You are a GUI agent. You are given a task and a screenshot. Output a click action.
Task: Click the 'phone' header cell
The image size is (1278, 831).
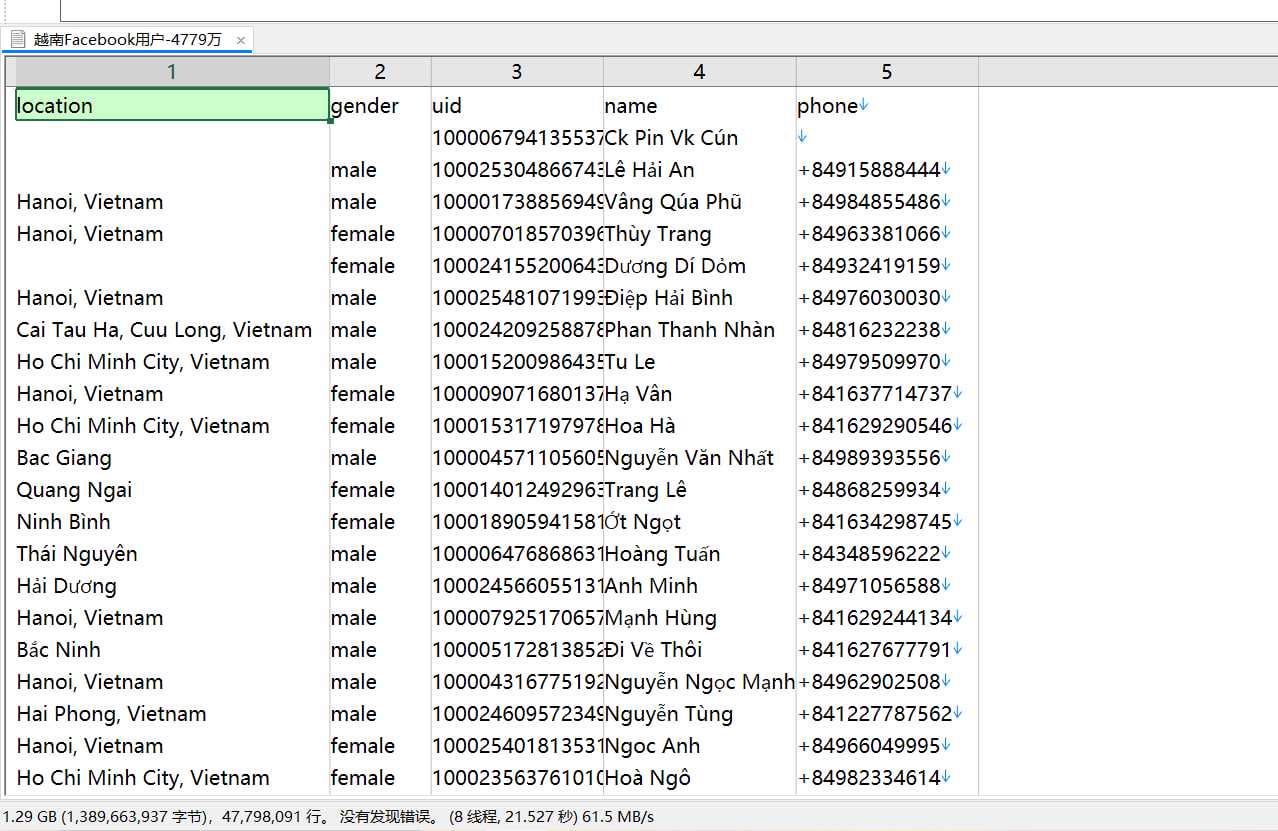887,106
